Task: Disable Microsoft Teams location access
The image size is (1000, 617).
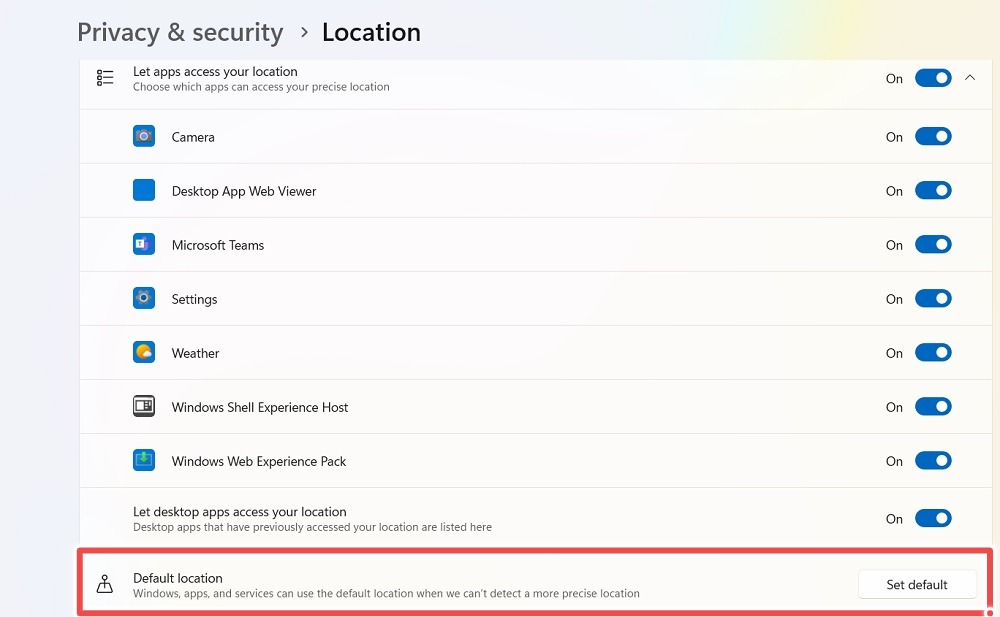Action: click(933, 244)
